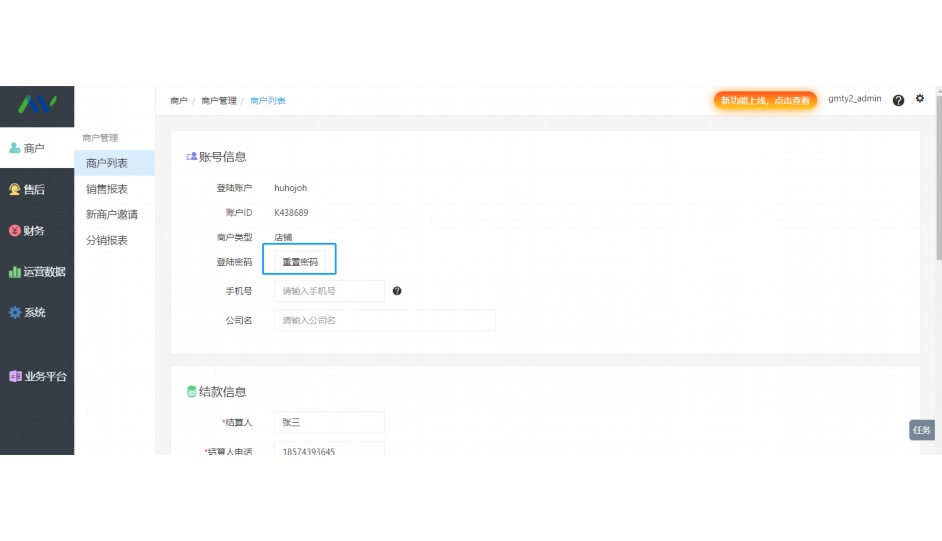942x541 pixels.
Task: Open the 售后 section in sidebar
Action: (x=37, y=189)
